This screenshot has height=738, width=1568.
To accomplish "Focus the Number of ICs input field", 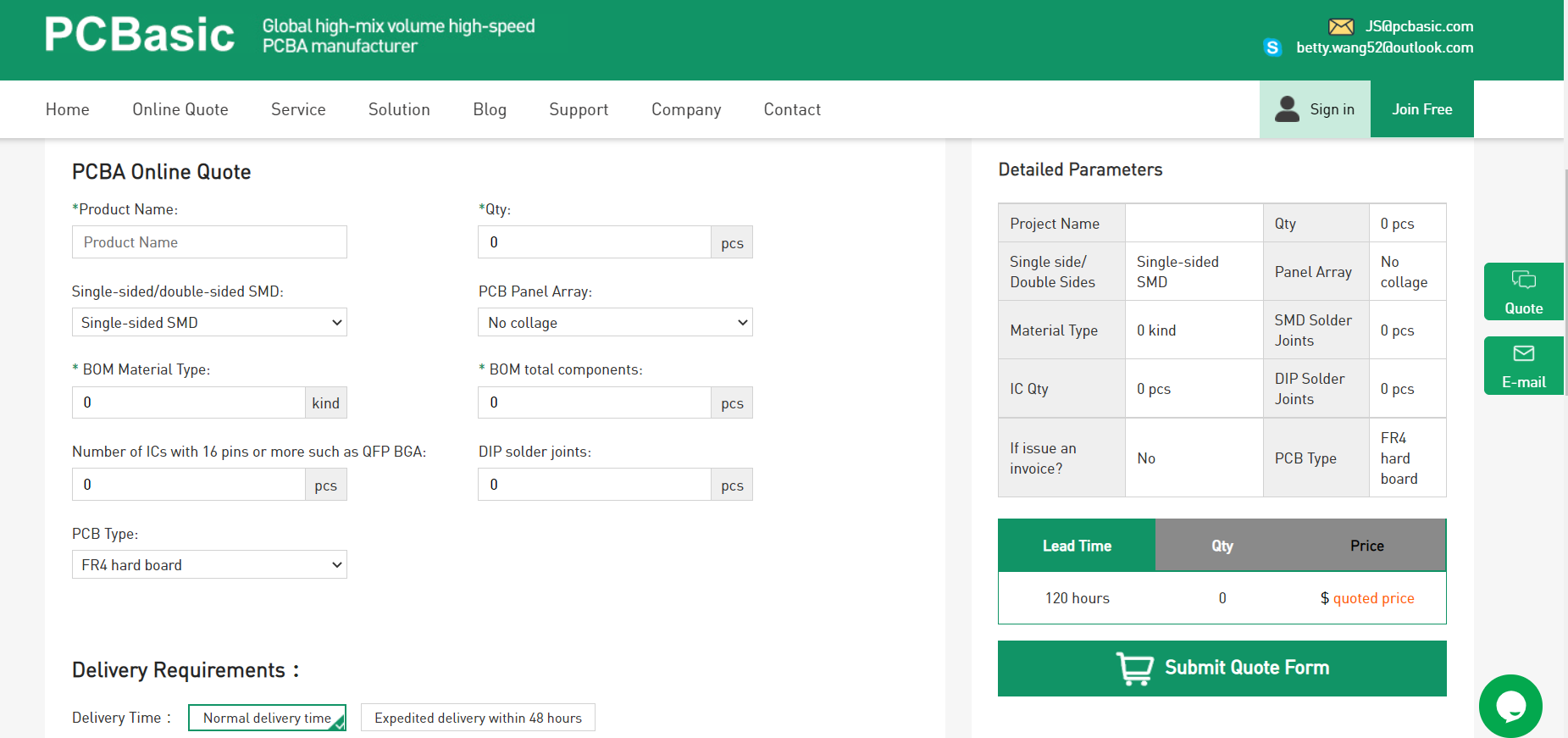I will click(x=188, y=485).
